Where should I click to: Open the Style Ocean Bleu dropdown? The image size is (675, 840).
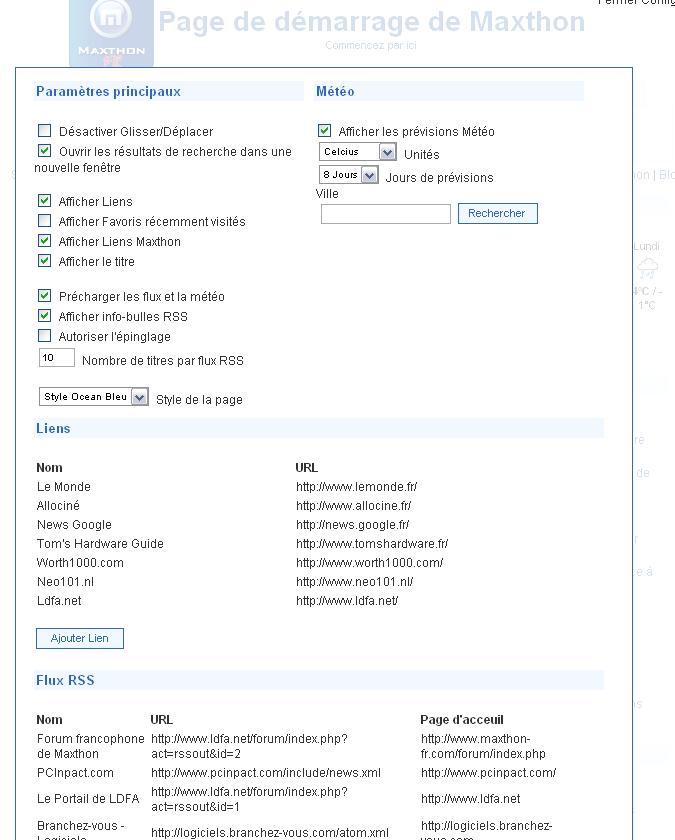click(x=93, y=397)
